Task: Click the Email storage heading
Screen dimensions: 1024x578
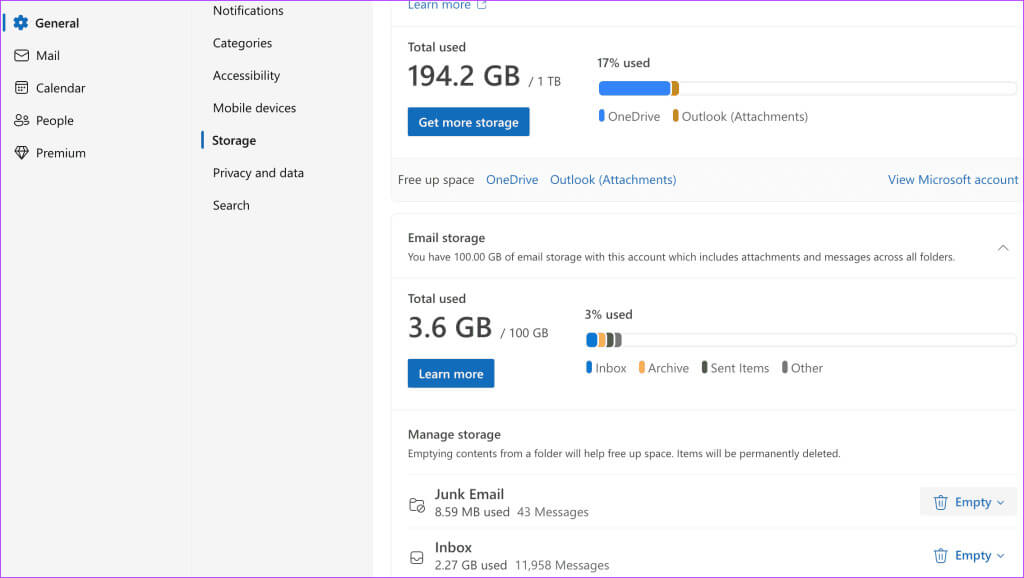Action: pyautogui.click(x=446, y=238)
